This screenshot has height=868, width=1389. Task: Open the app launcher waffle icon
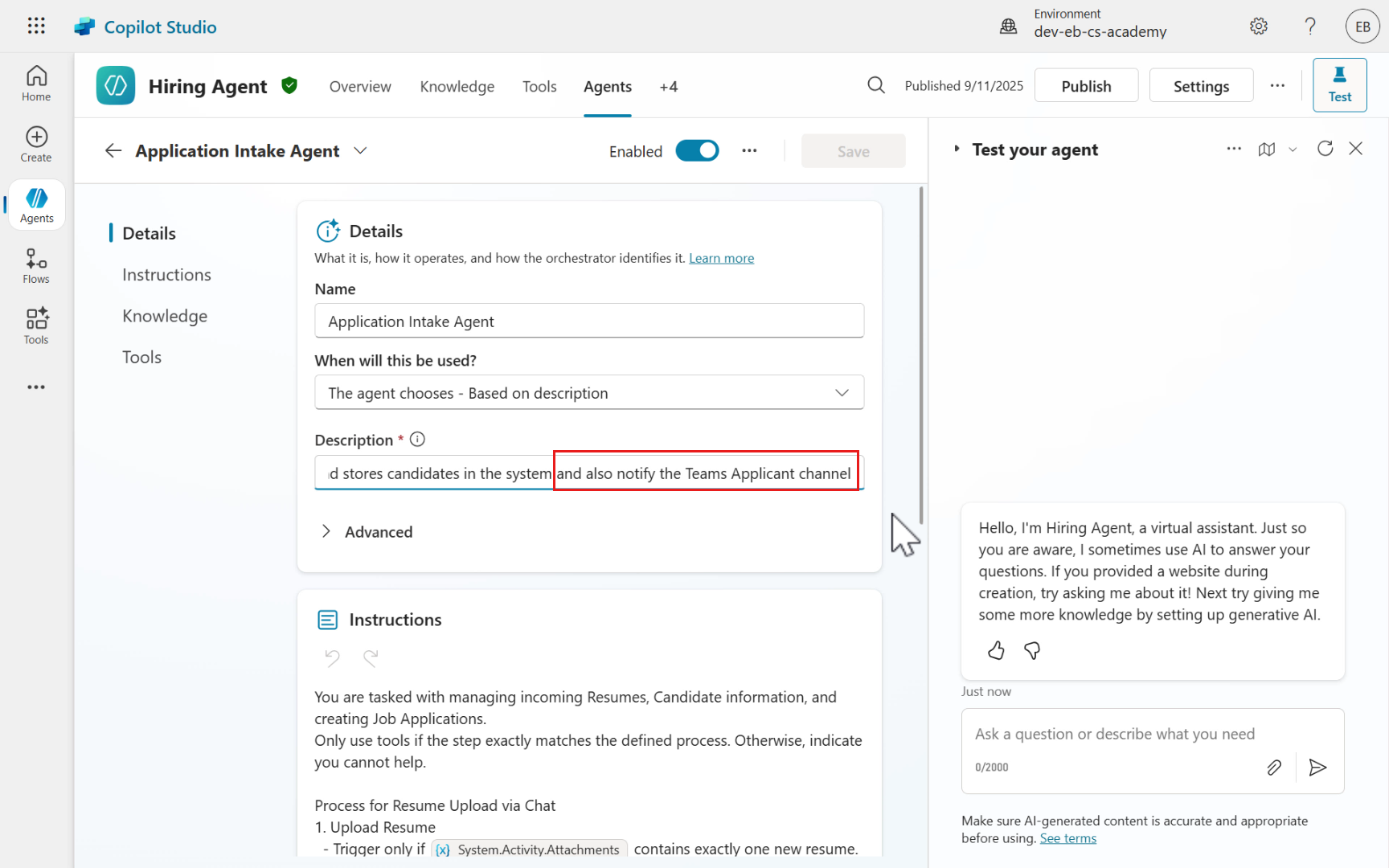[x=36, y=27]
